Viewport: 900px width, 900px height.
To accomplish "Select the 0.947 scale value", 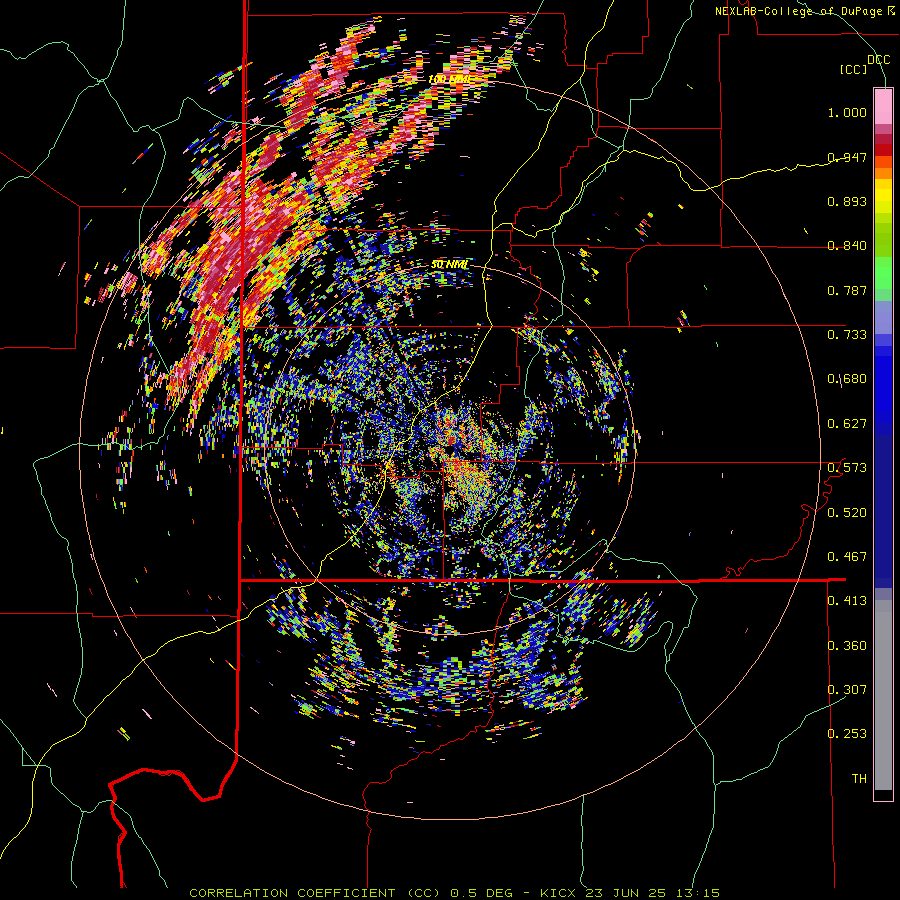I will point(847,157).
